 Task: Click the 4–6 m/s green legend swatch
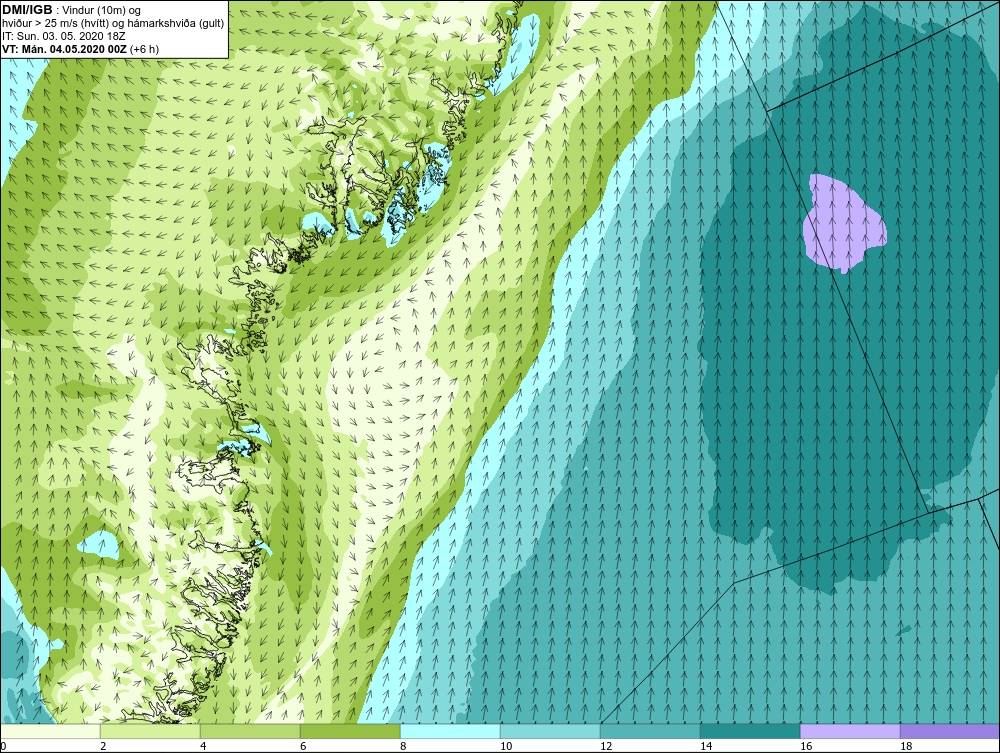tap(250, 731)
